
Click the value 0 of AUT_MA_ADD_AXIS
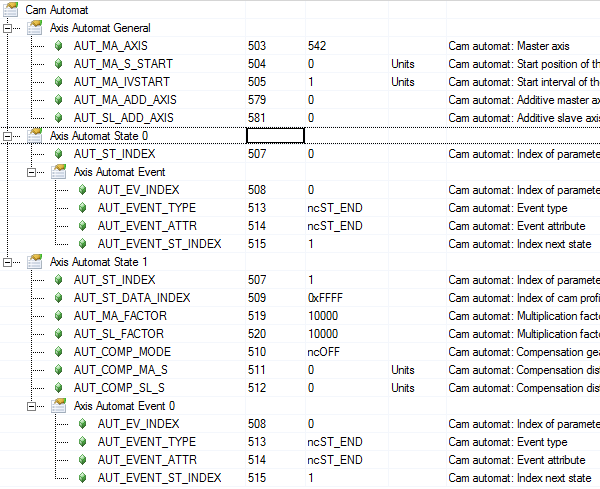[x=311, y=99]
